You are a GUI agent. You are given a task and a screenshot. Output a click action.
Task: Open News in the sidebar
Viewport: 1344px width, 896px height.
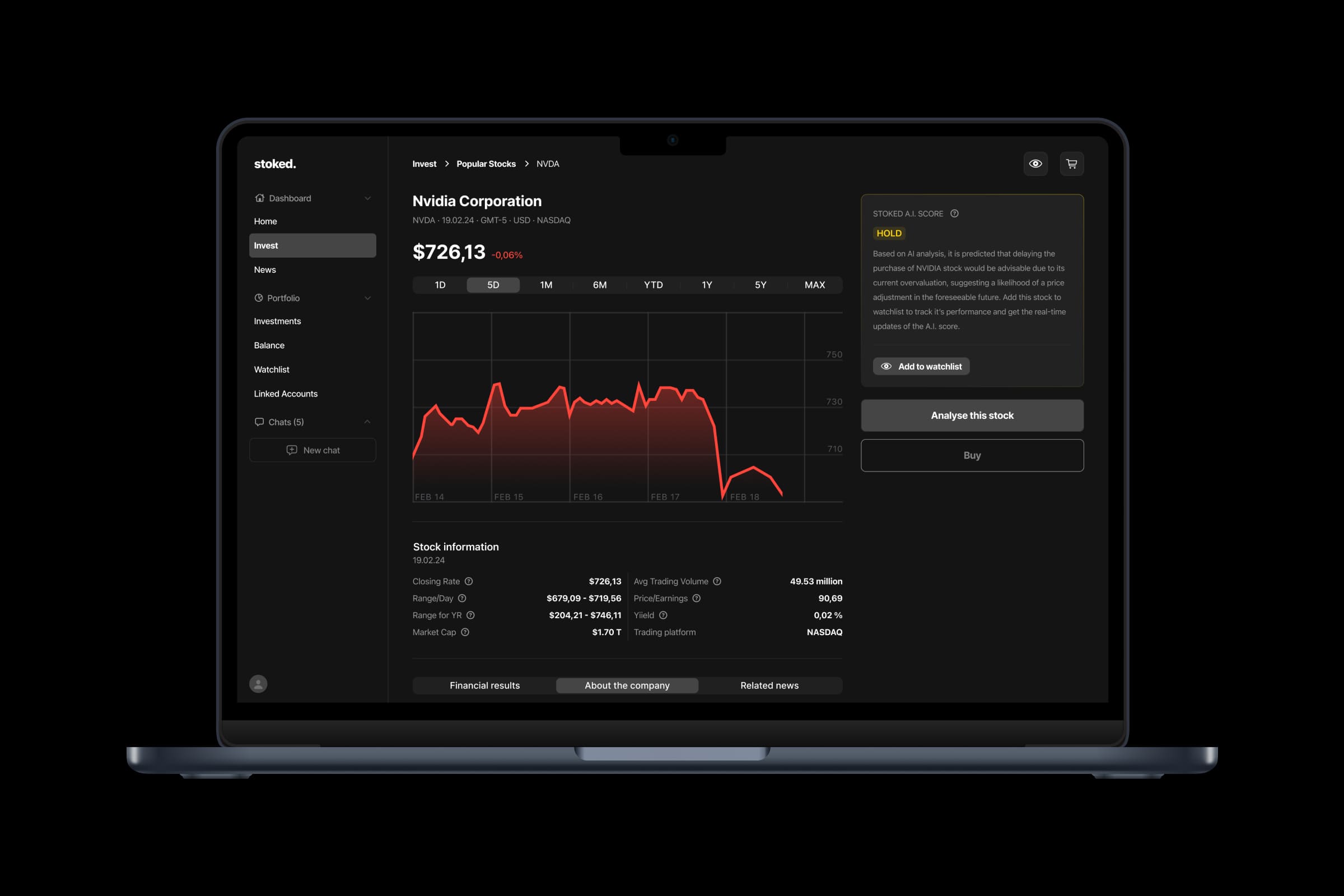312,270
